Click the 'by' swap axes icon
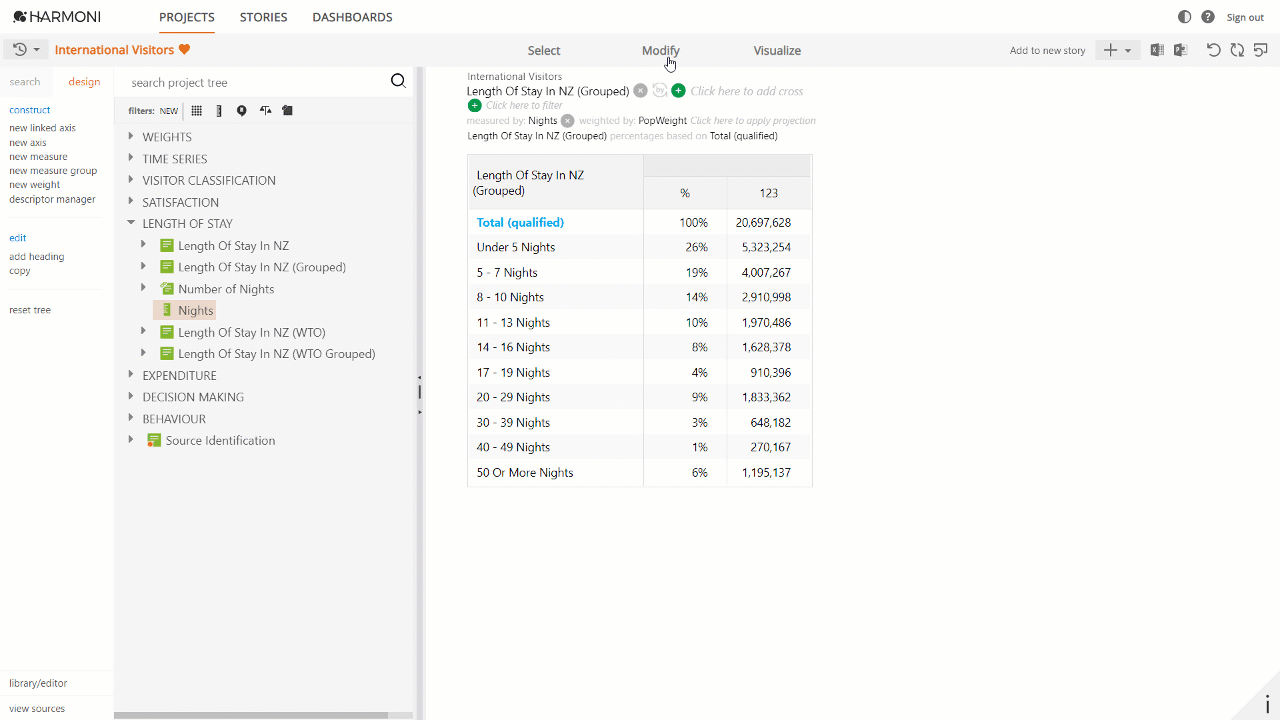Viewport: 1280px width, 720px height. (659, 91)
